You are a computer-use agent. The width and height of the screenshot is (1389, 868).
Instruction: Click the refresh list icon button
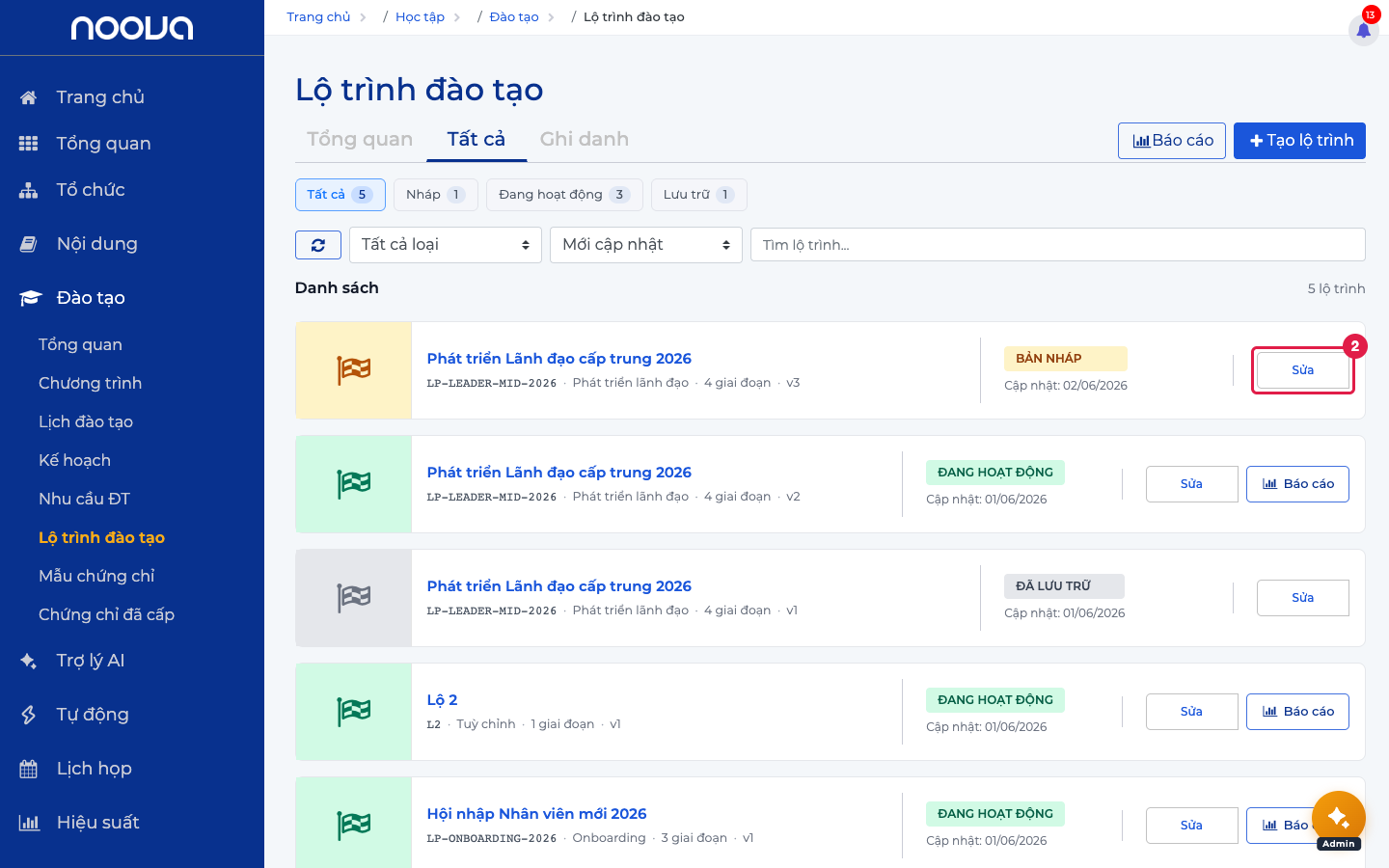pyautogui.click(x=318, y=245)
